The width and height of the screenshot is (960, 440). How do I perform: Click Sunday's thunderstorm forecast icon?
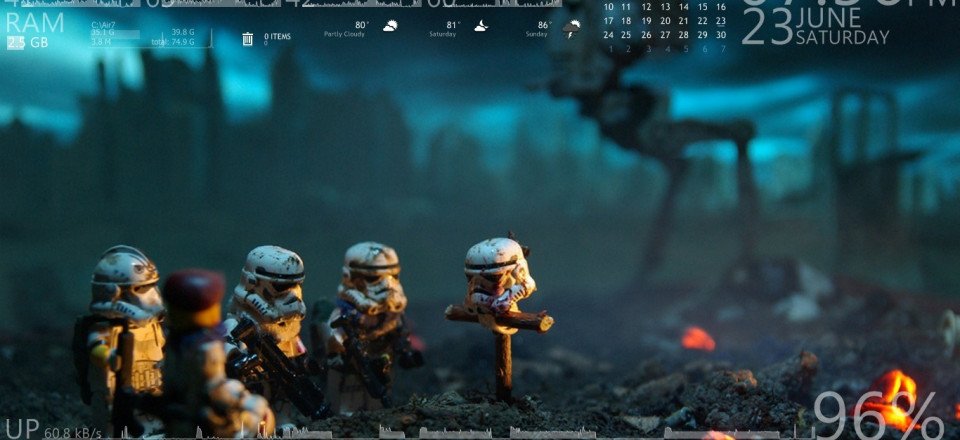(x=572, y=28)
